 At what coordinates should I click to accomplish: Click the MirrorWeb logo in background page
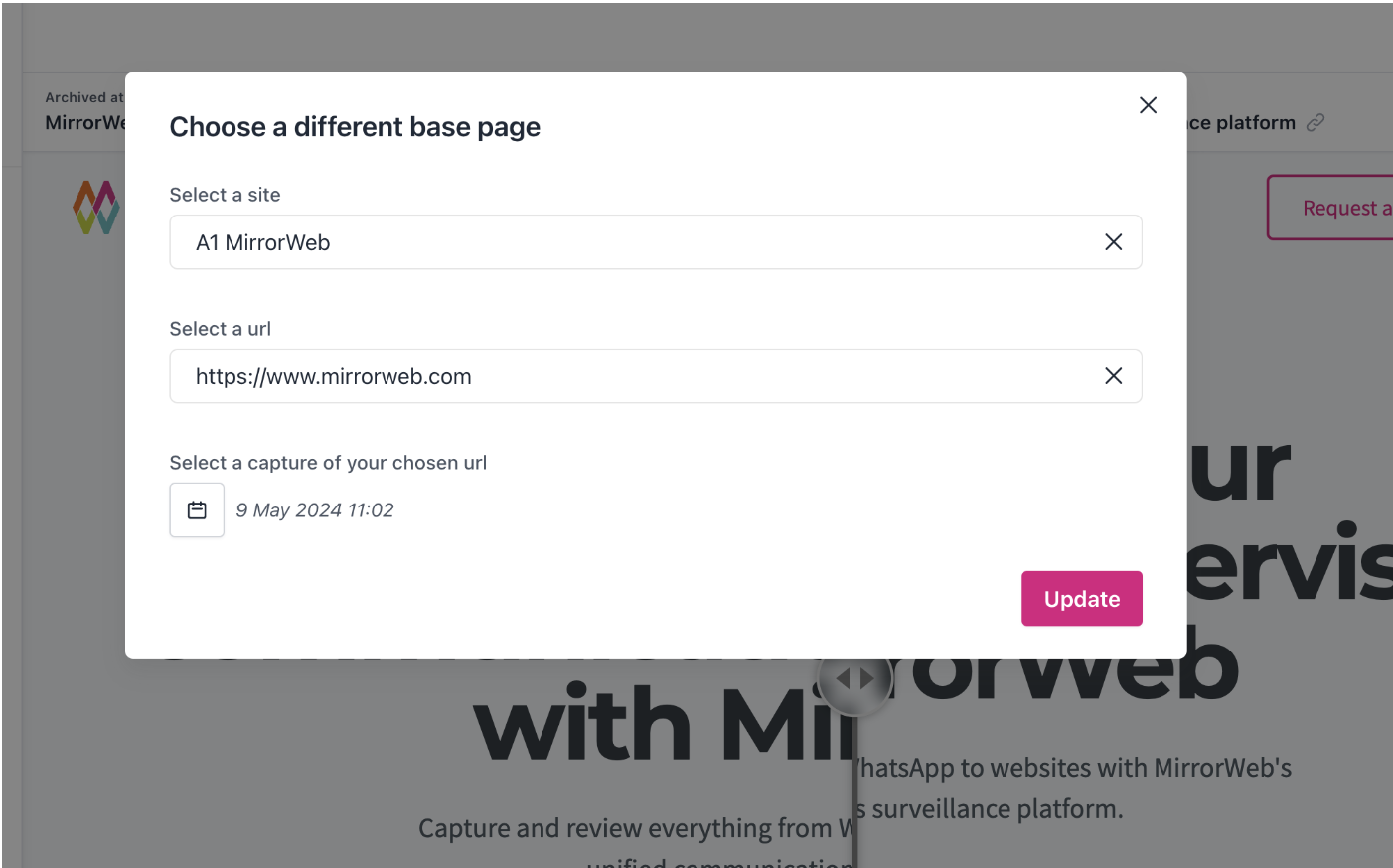(x=96, y=207)
